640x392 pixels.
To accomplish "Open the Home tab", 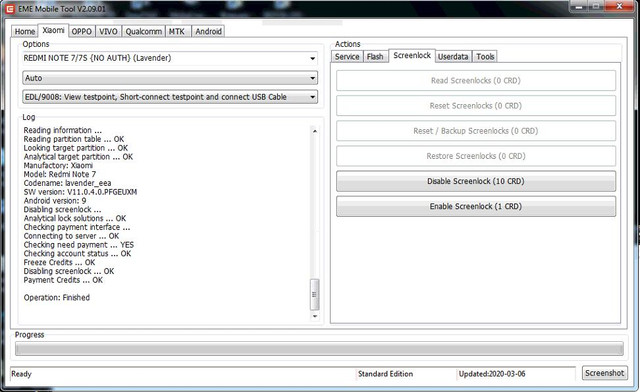I will coord(24,31).
